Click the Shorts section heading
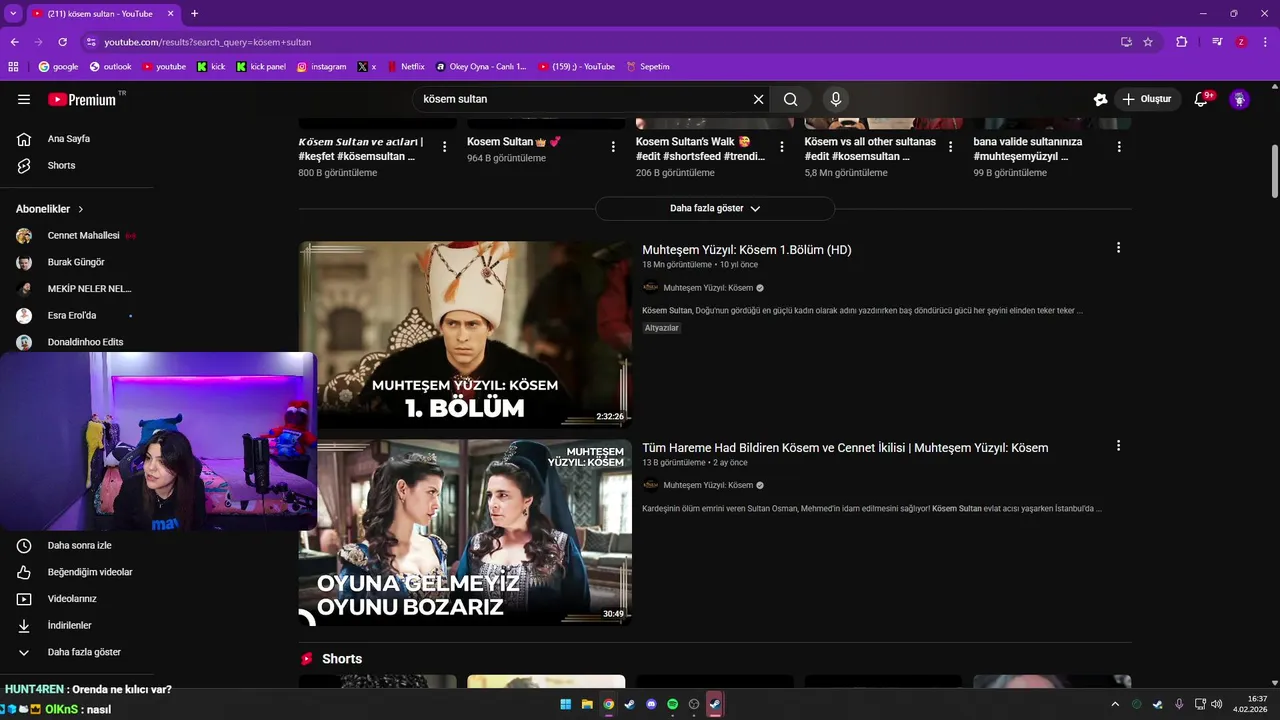The height and width of the screenshot is (720, 1280). (x=342, y=659)
